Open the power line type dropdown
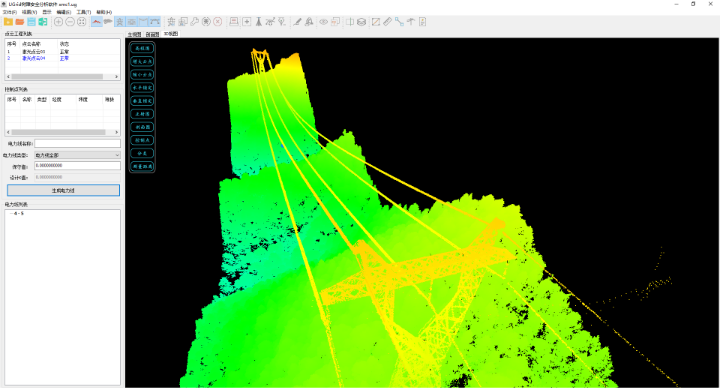The image size is (720, 388). [x=78, y=155]
